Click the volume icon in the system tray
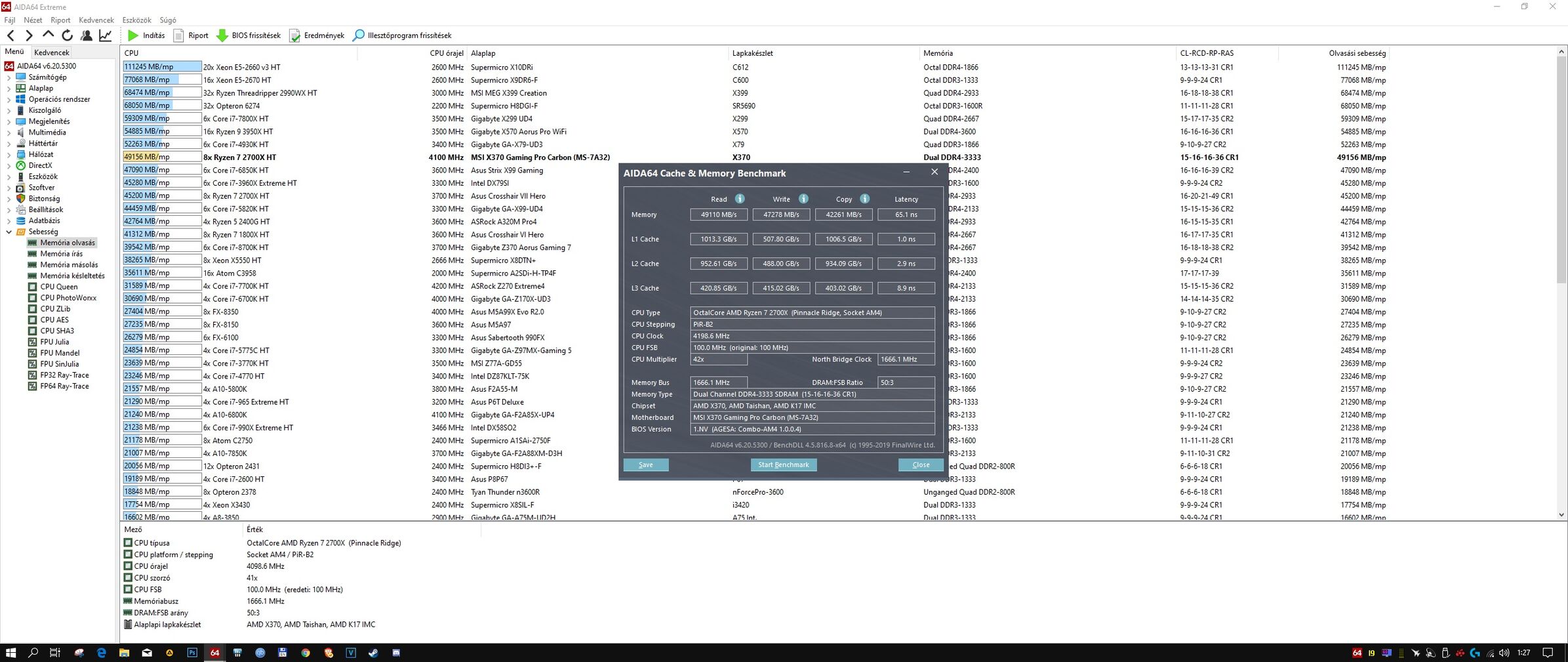1568x662 pixels. (1504, 653)
